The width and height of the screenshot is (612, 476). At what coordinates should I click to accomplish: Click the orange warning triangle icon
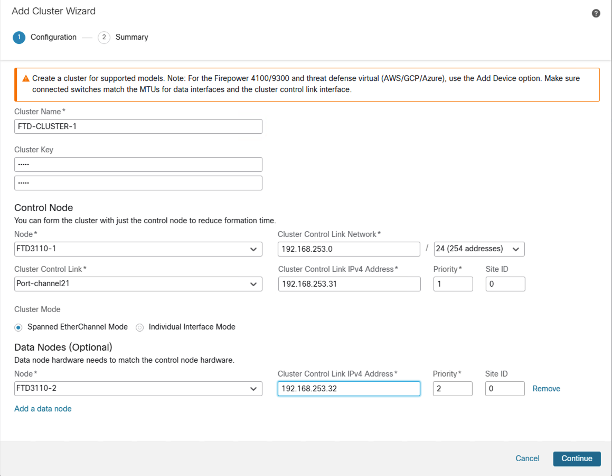[21, 78]
